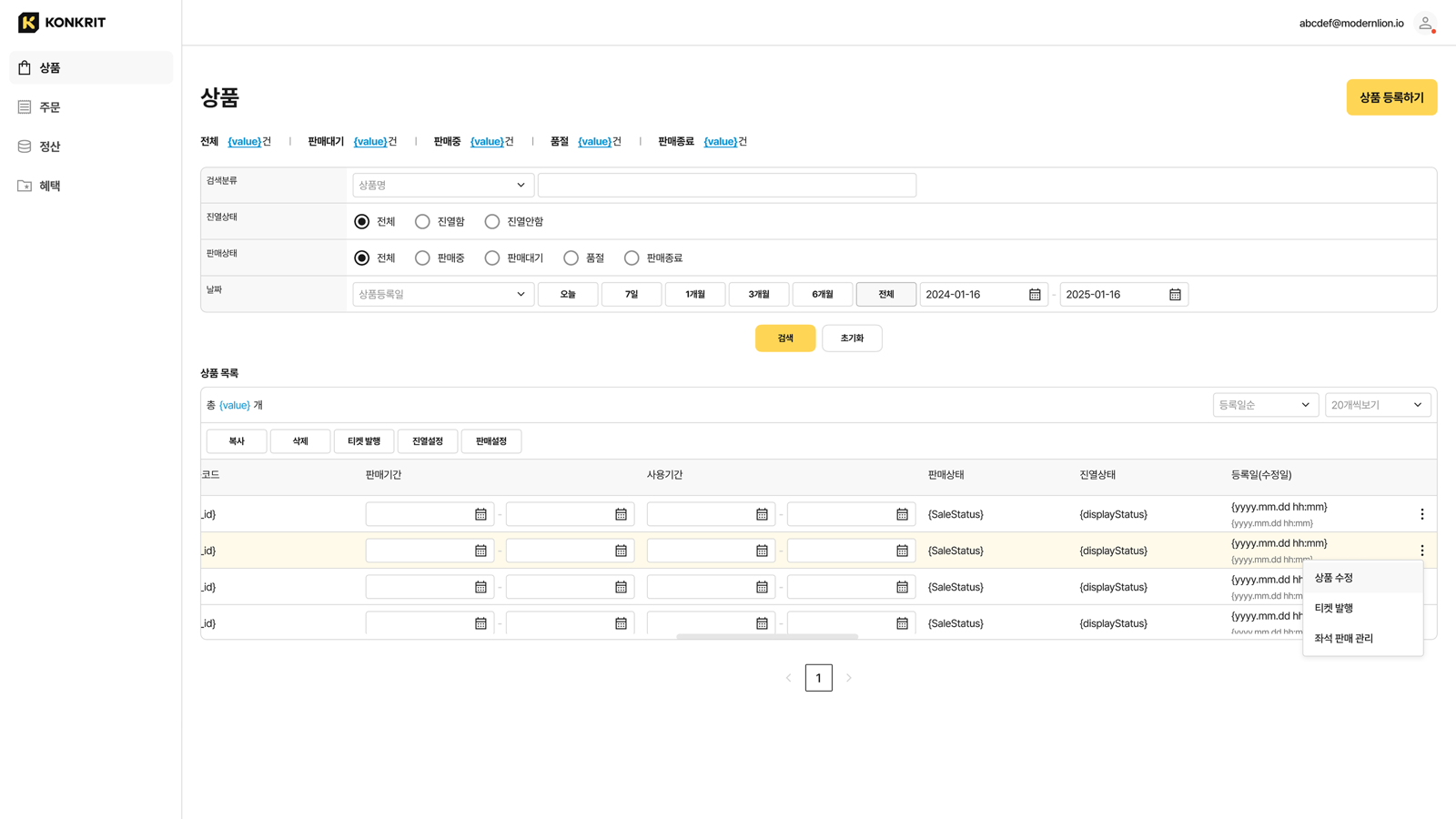
Task: Click the horizontal scrollbar of product table
Action: click(x=767, y=636)
